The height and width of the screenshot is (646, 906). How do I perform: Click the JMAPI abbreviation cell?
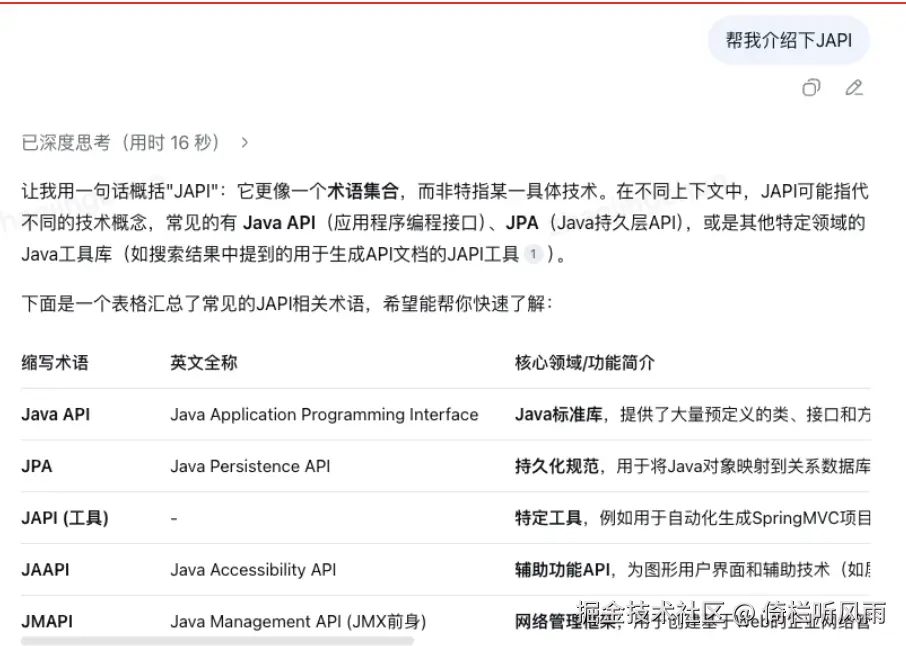pos(47,621)
